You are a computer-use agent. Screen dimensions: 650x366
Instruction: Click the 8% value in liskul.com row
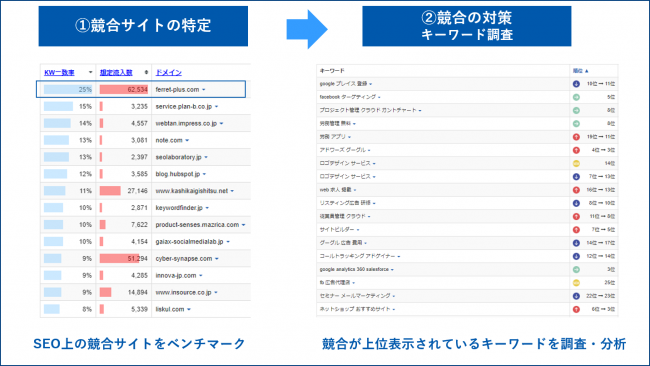point(87,309)
